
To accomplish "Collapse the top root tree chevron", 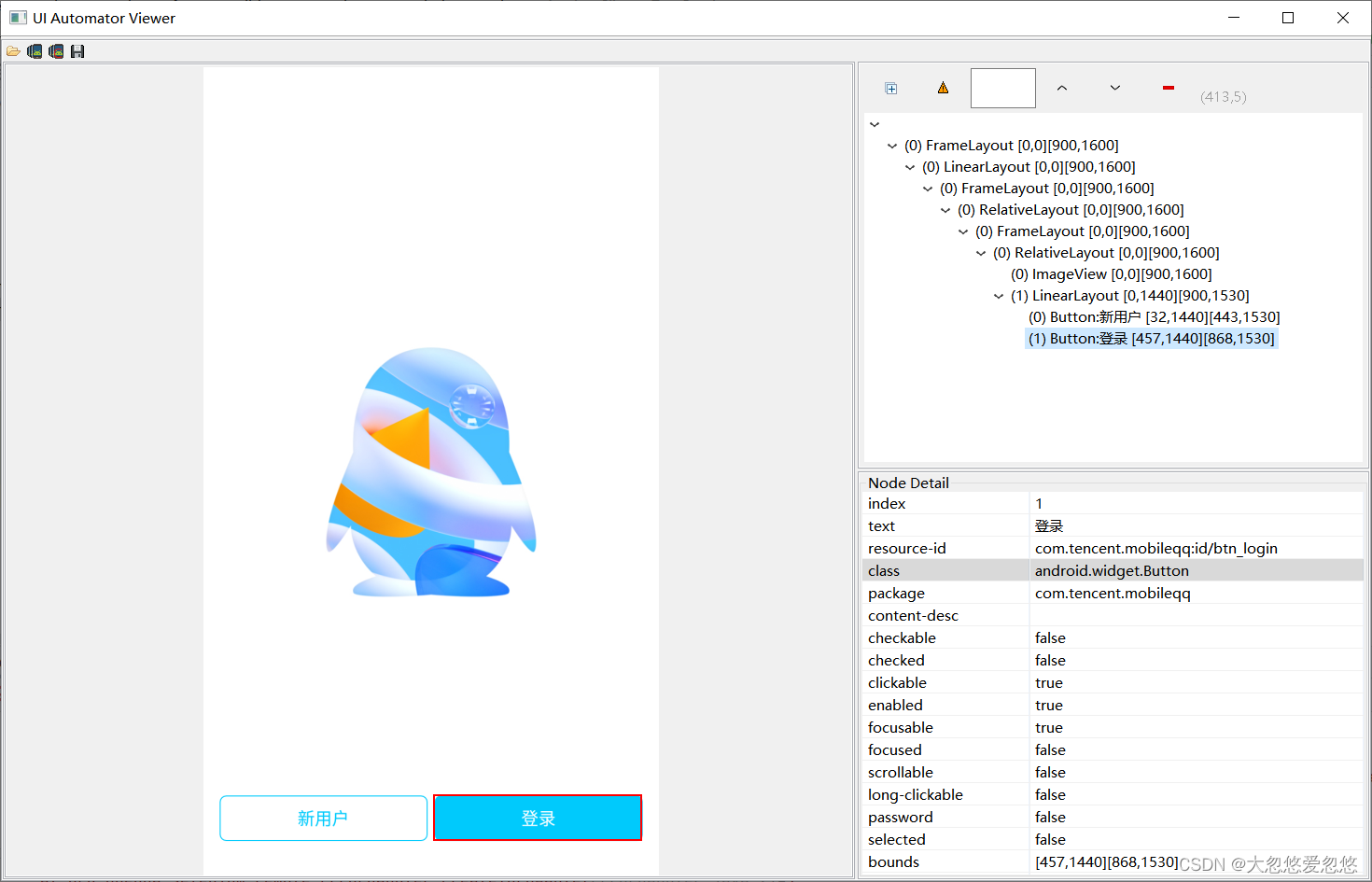I will click(875, 124).
